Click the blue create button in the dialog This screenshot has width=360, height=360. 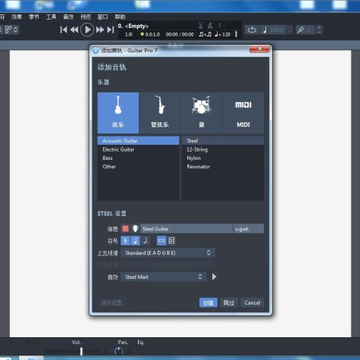pos(208,303)
